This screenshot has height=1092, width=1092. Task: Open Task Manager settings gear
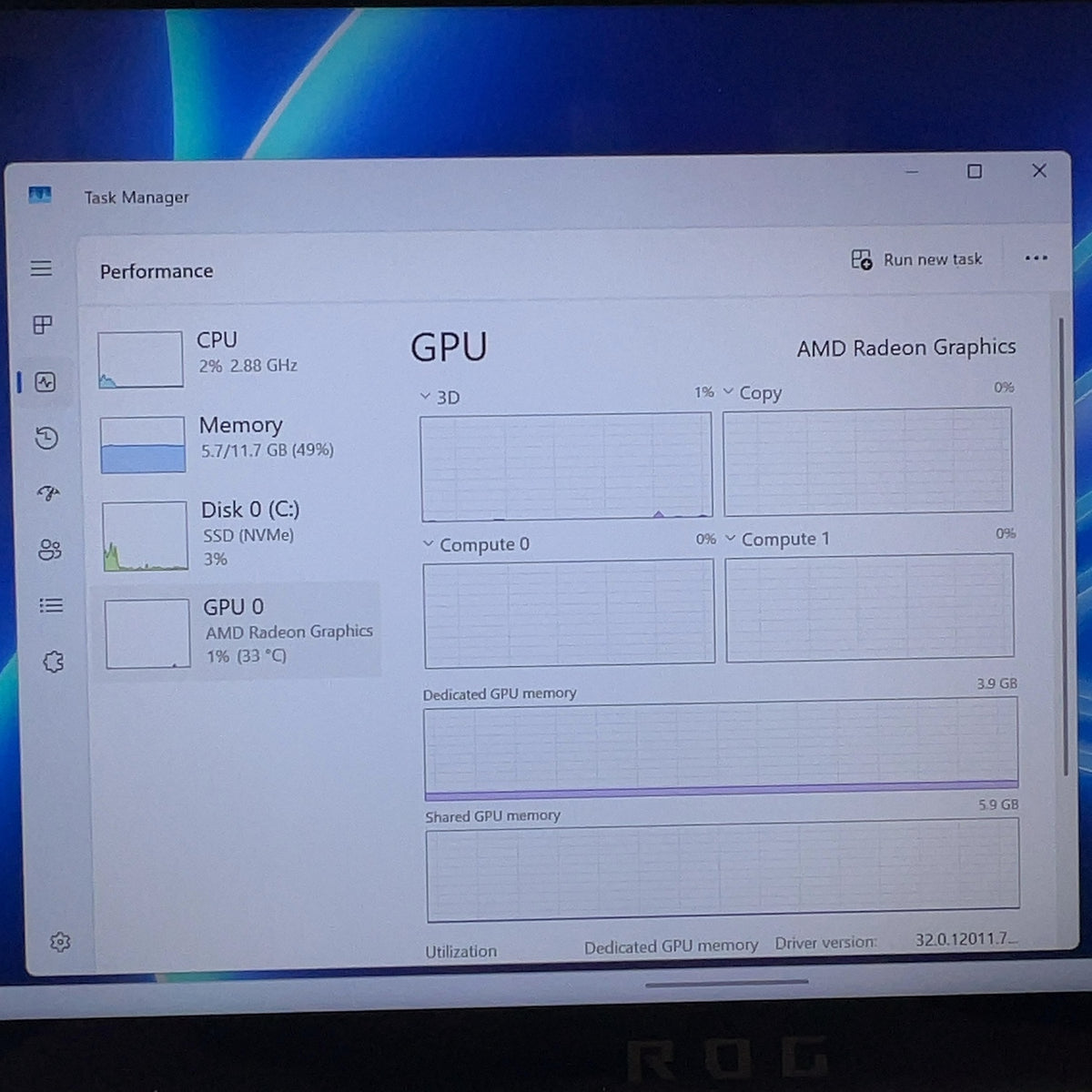[x=60, y=942]
